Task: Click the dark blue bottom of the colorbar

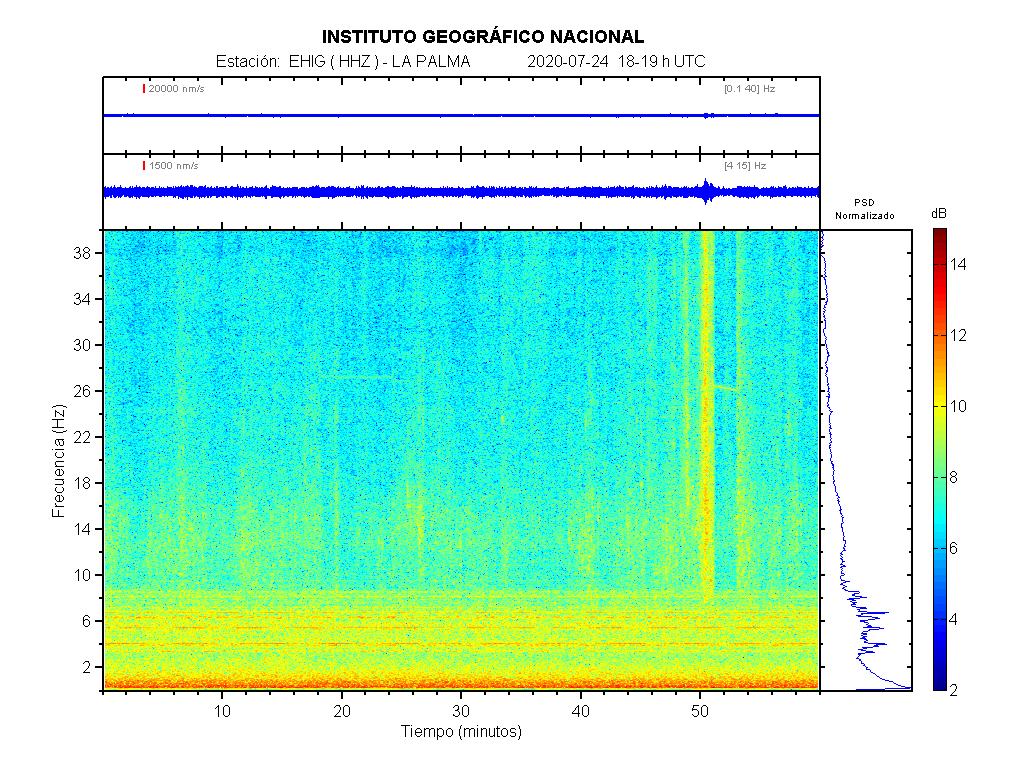Action: click(940, 684)
